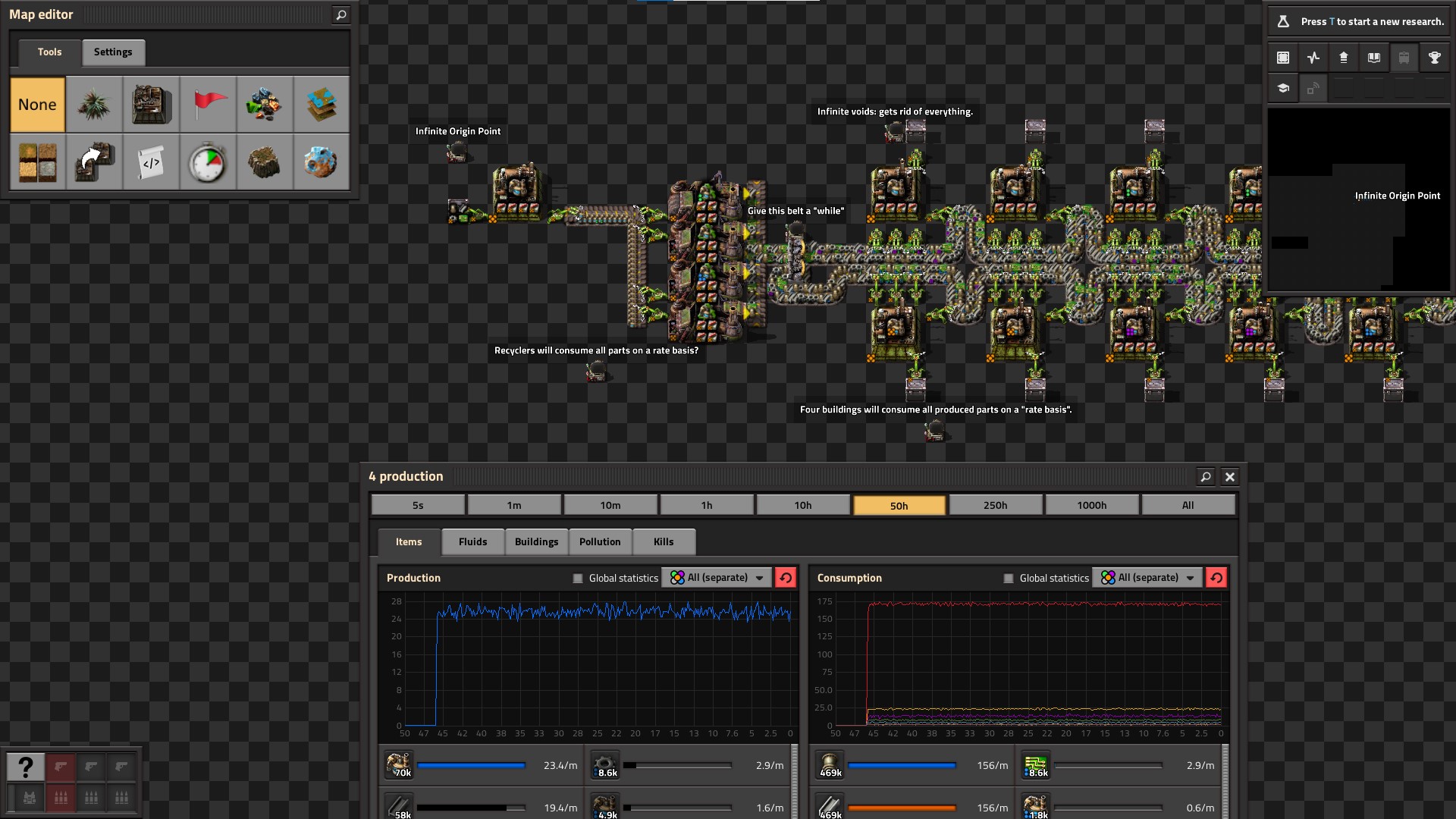Set timescale to 10m
The width and height of the screenshot is (1456, 819).
[610, 505]
